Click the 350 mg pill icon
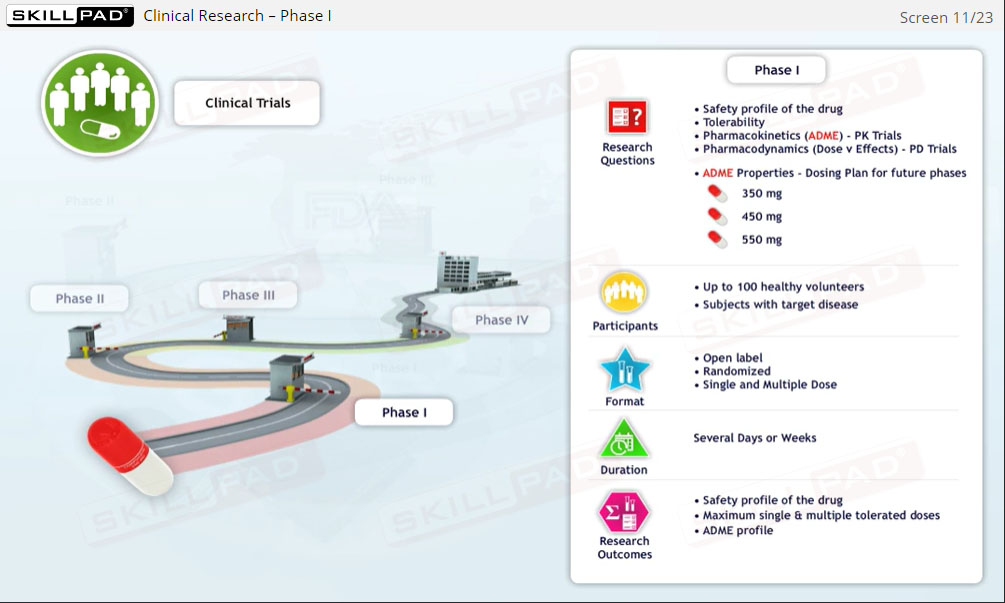The width and height of the screenshot is (1005, 603). coord(716,193)
